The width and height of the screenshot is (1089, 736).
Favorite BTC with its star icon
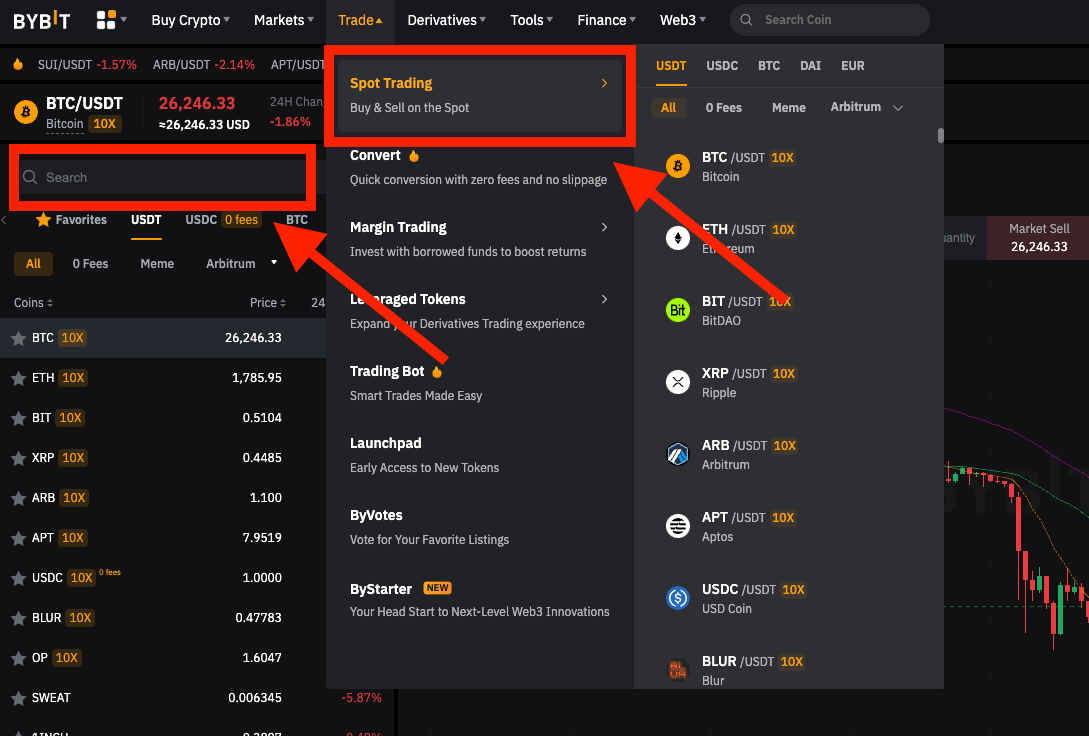tap(18, 338)
